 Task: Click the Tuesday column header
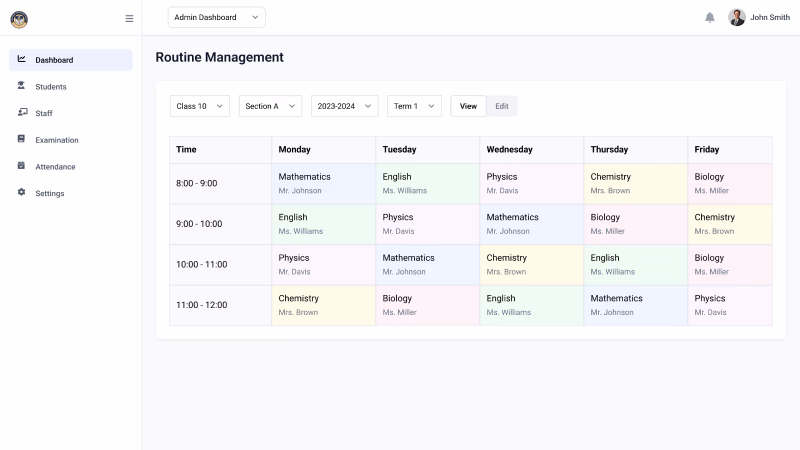tap(428, 149)
